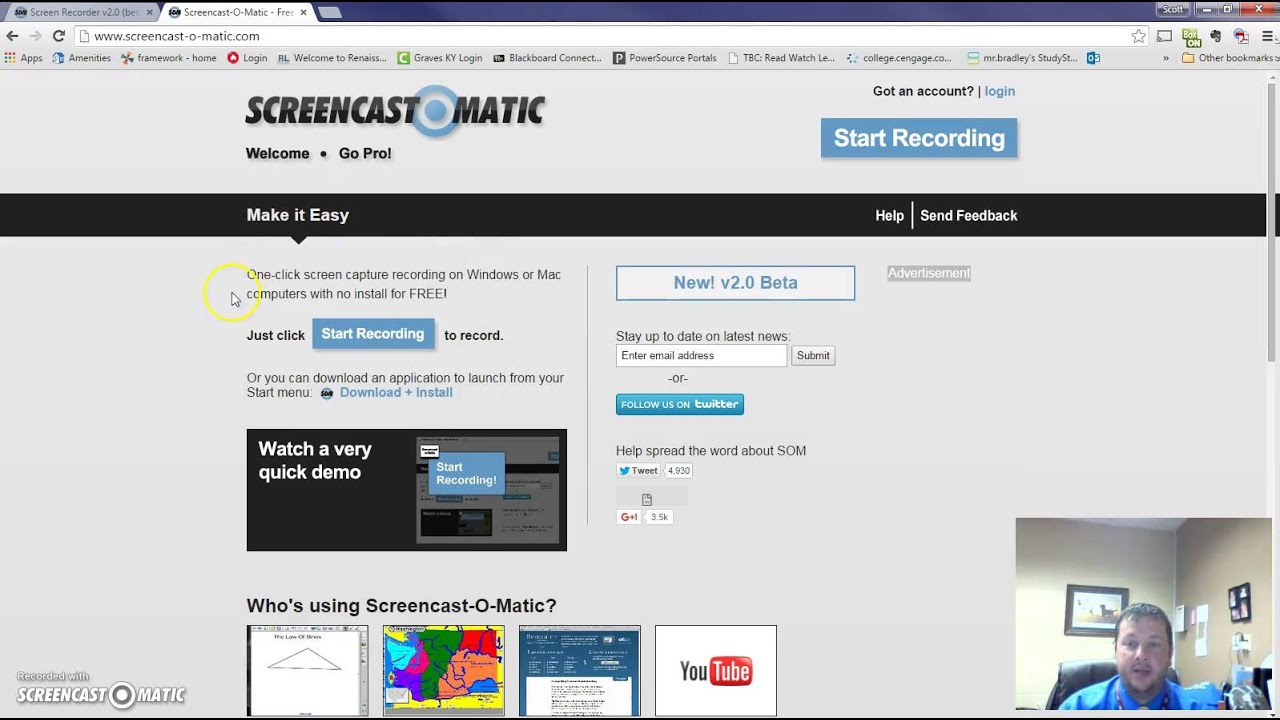Open the blue webpage screenshot thumbnail
The height and width of the screenshot is (720, 1280).
580,671
